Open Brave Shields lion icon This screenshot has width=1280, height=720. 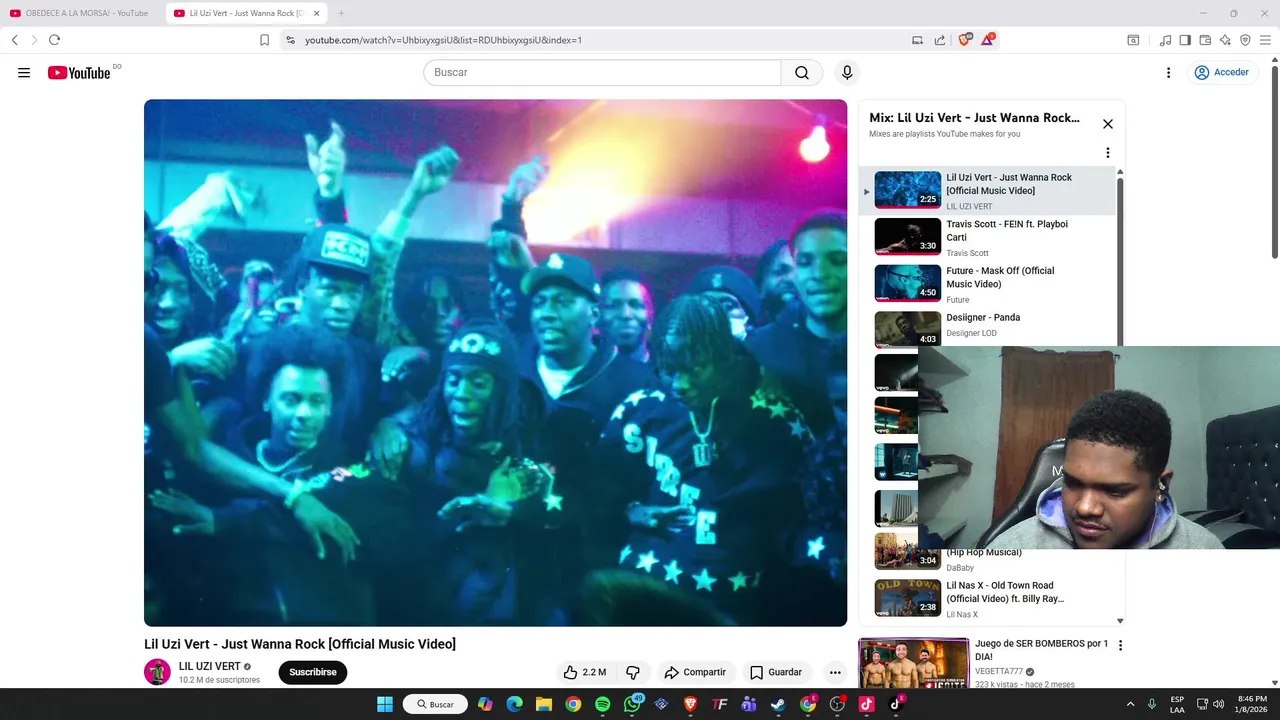965,40
